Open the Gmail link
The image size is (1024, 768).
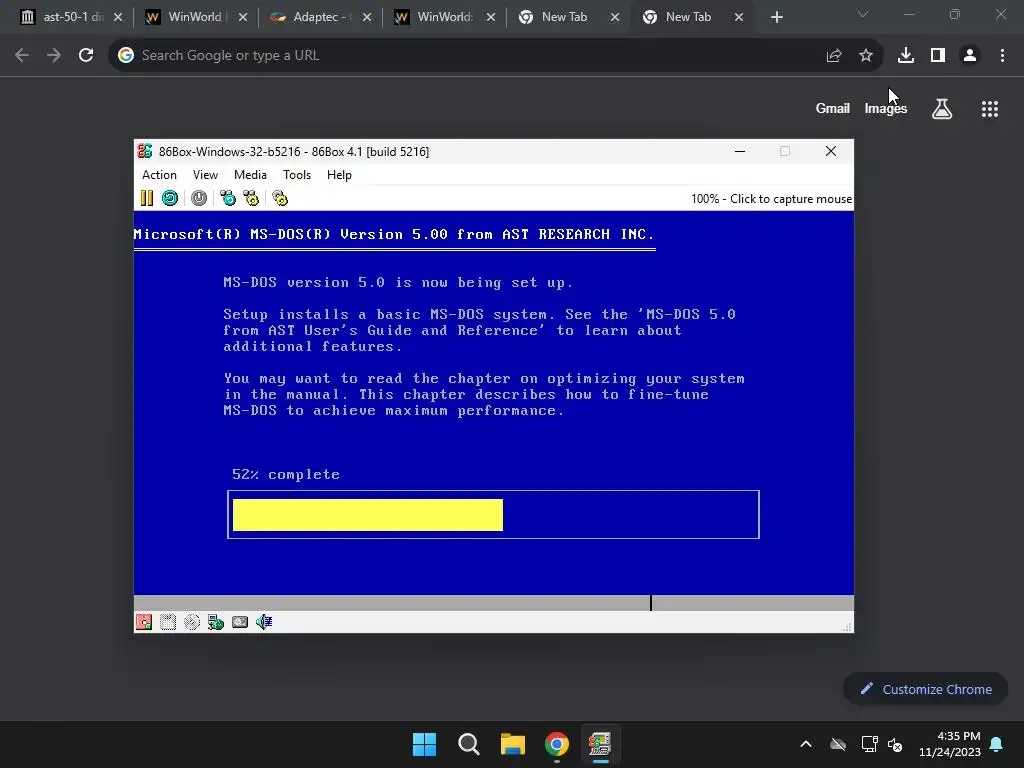[833, 108]
